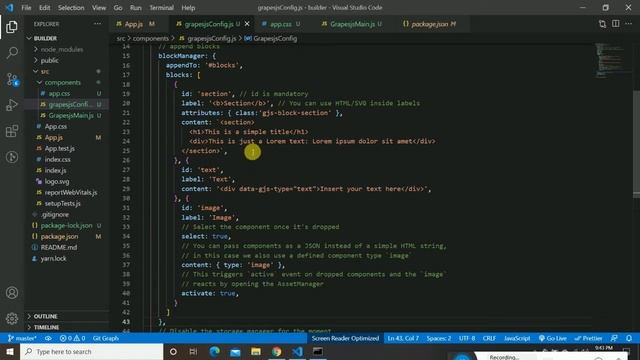Start Go Live server
Image resolution: width=640 pixels, height=360 pixels.
point(553,338)
